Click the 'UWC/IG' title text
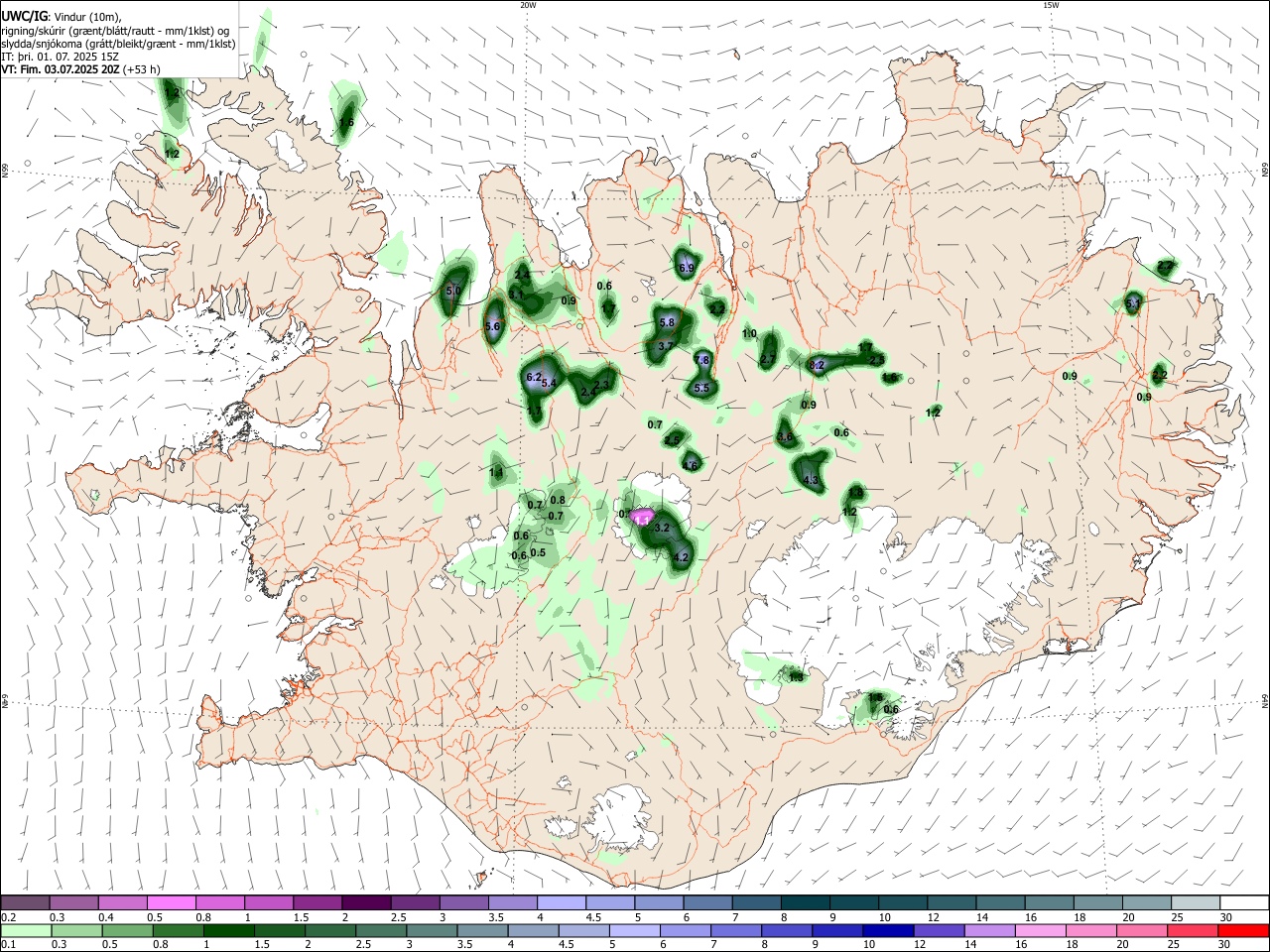This screenshot has width=1270, height=952. (x=24, y=16)
